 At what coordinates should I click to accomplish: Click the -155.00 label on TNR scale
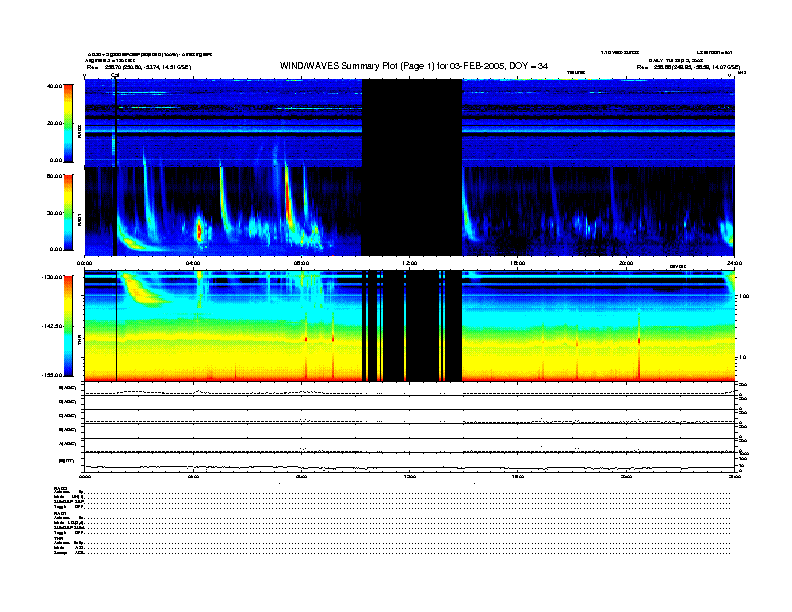coord(52,375)
